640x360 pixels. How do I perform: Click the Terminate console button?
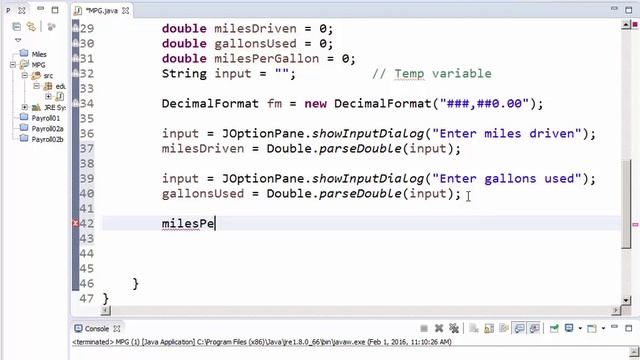pyautogui.click(x=424, y=329)
